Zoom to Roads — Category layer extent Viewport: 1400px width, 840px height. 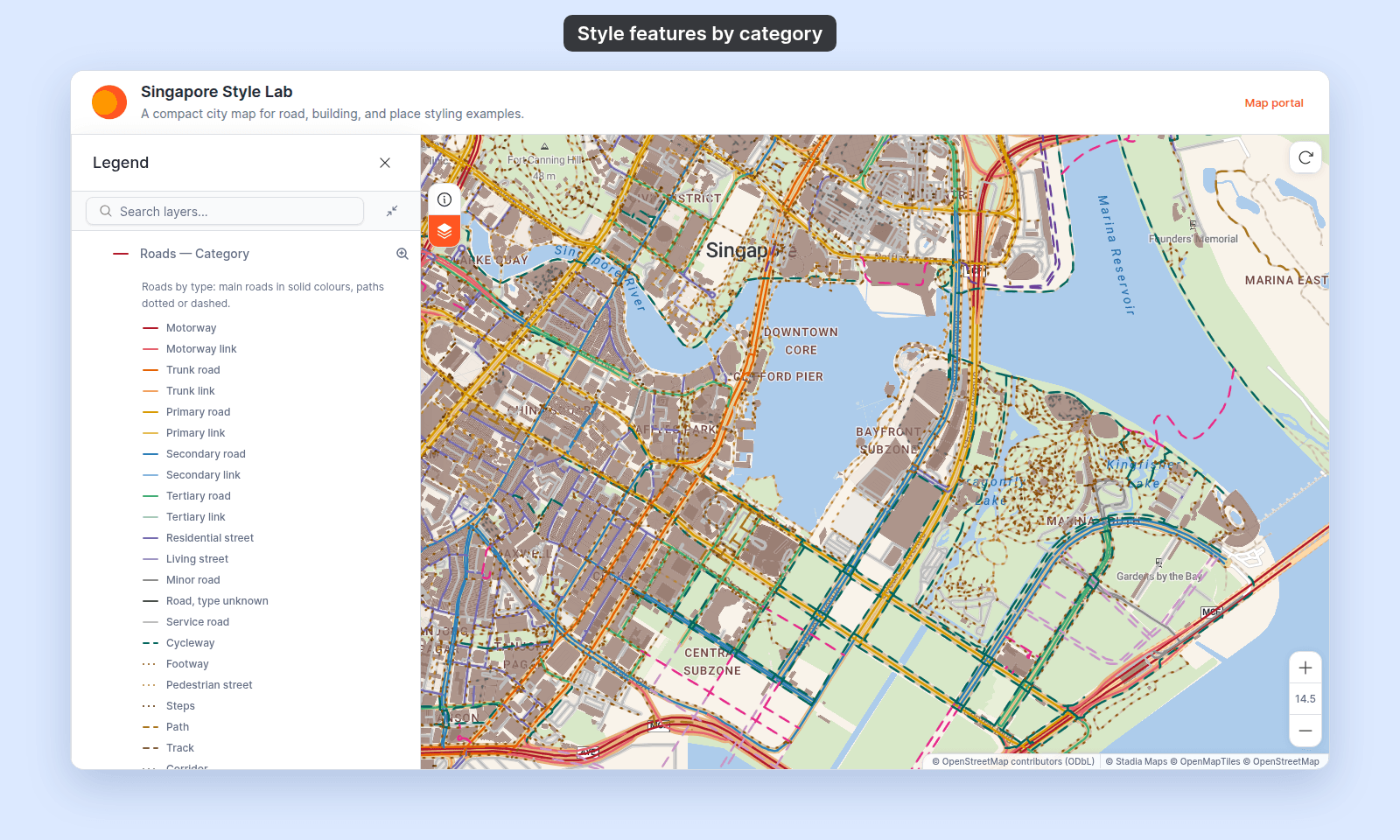point(402,254)
